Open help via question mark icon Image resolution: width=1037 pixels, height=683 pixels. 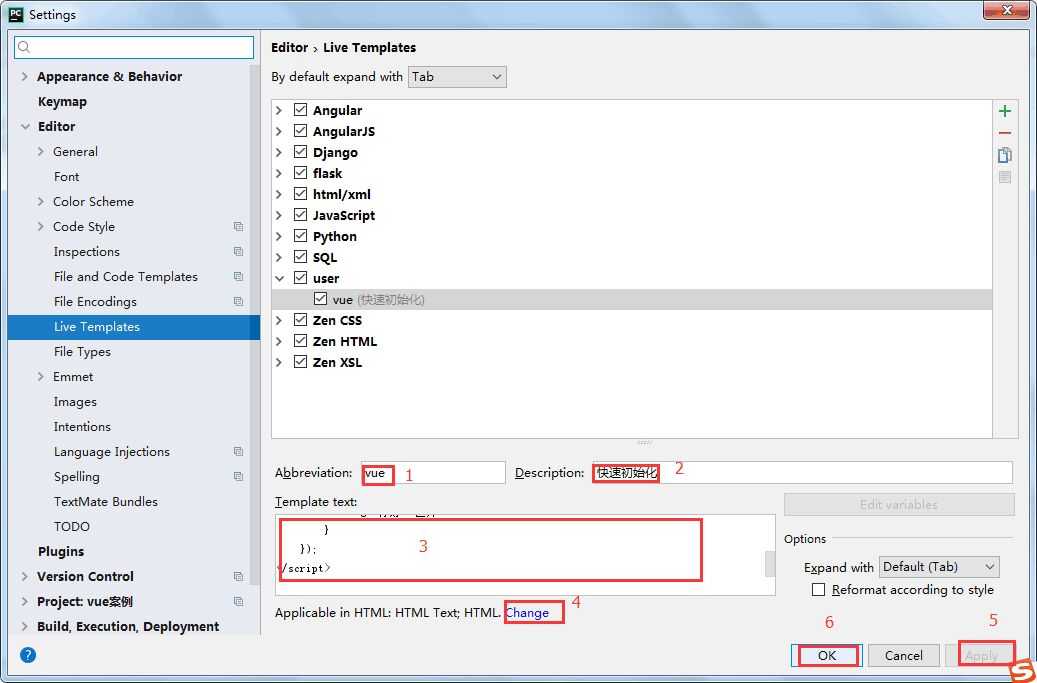pos(28,655)
